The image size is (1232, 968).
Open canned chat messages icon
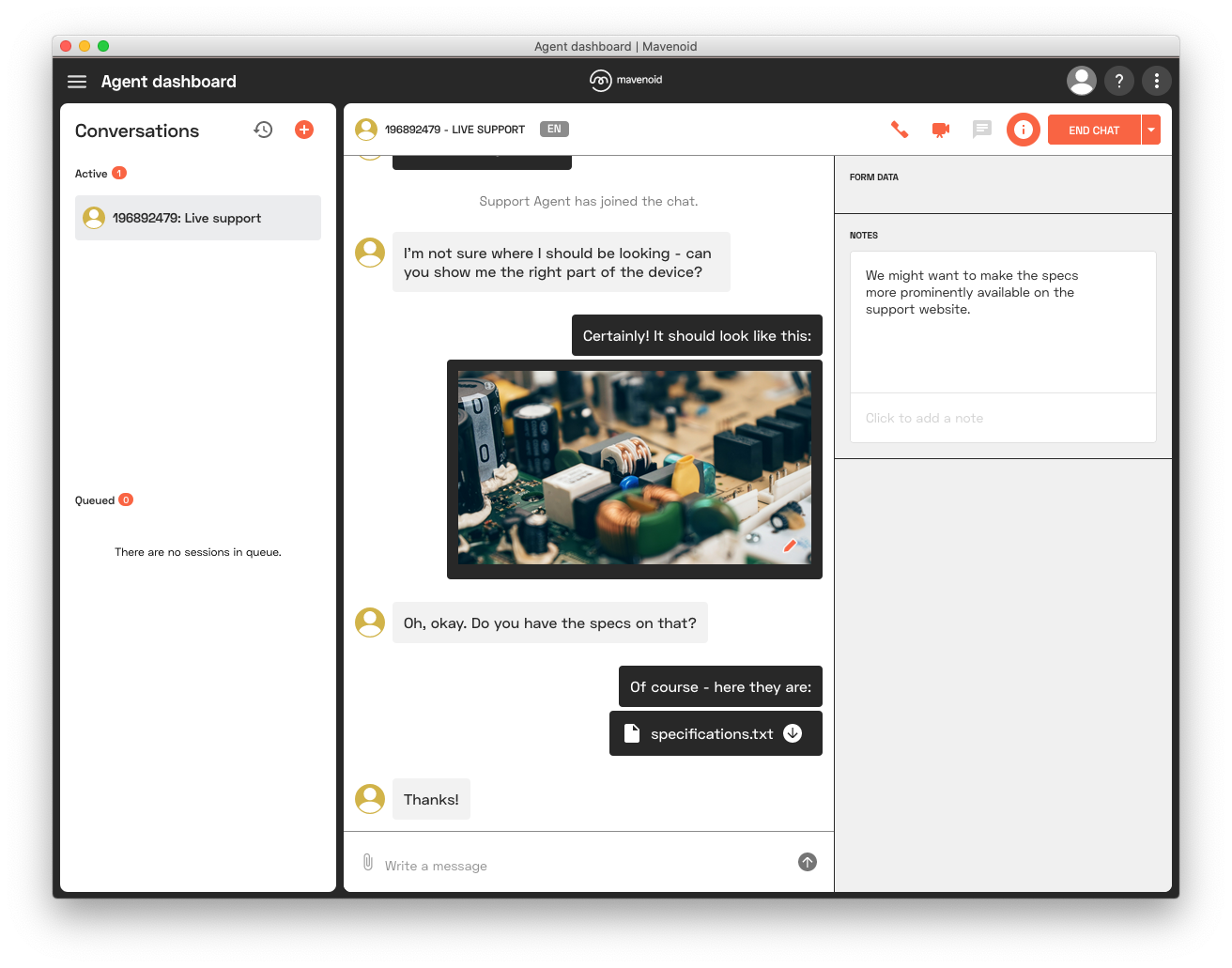982,130
